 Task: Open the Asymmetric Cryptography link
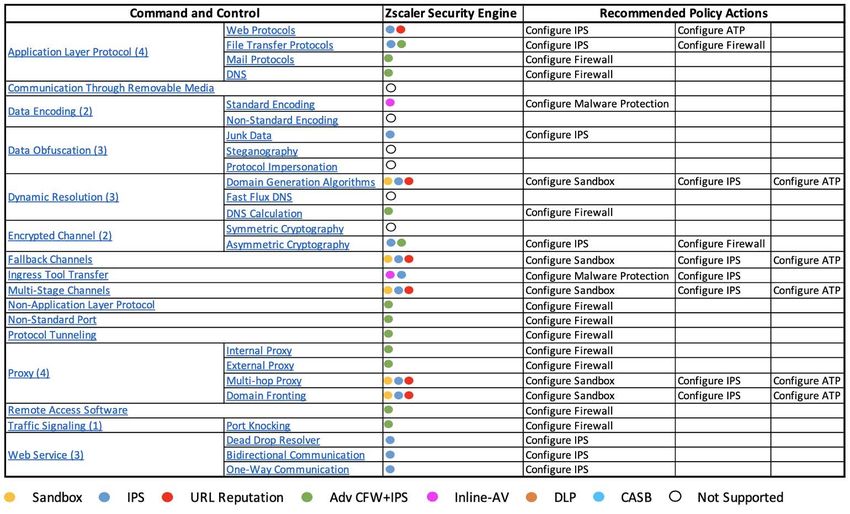(288, 245)
